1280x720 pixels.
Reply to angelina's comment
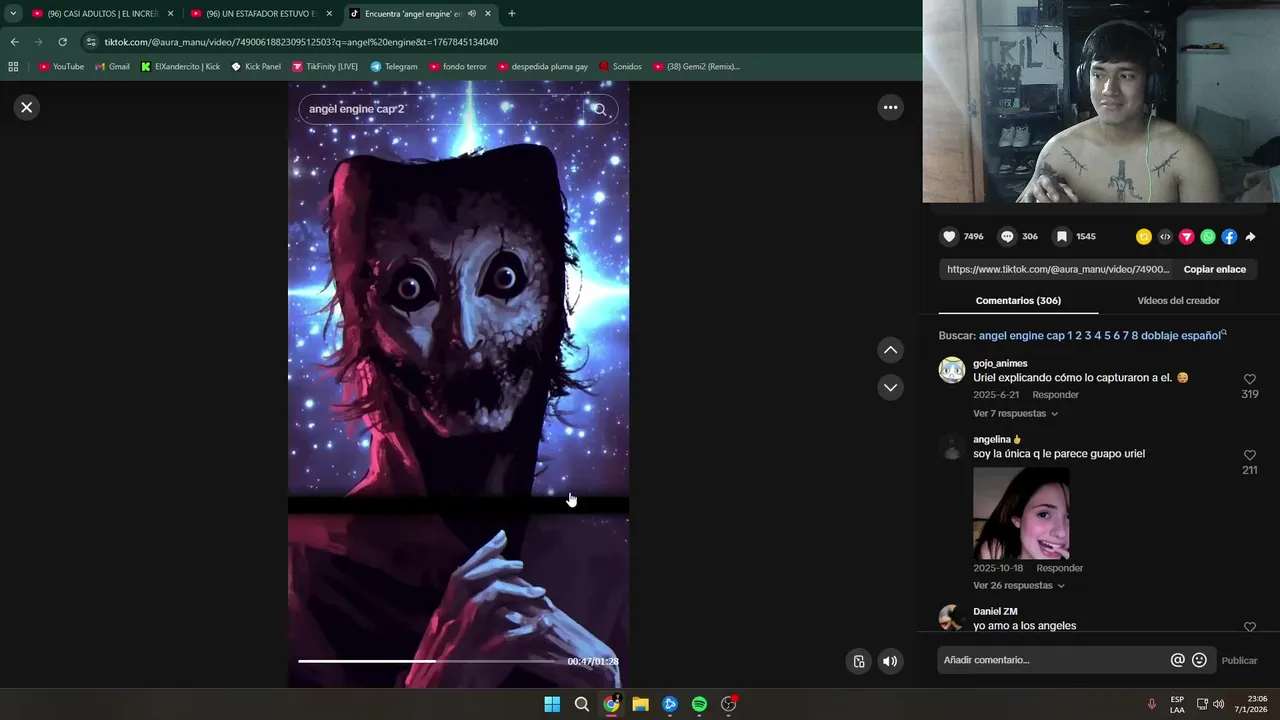1059,568
